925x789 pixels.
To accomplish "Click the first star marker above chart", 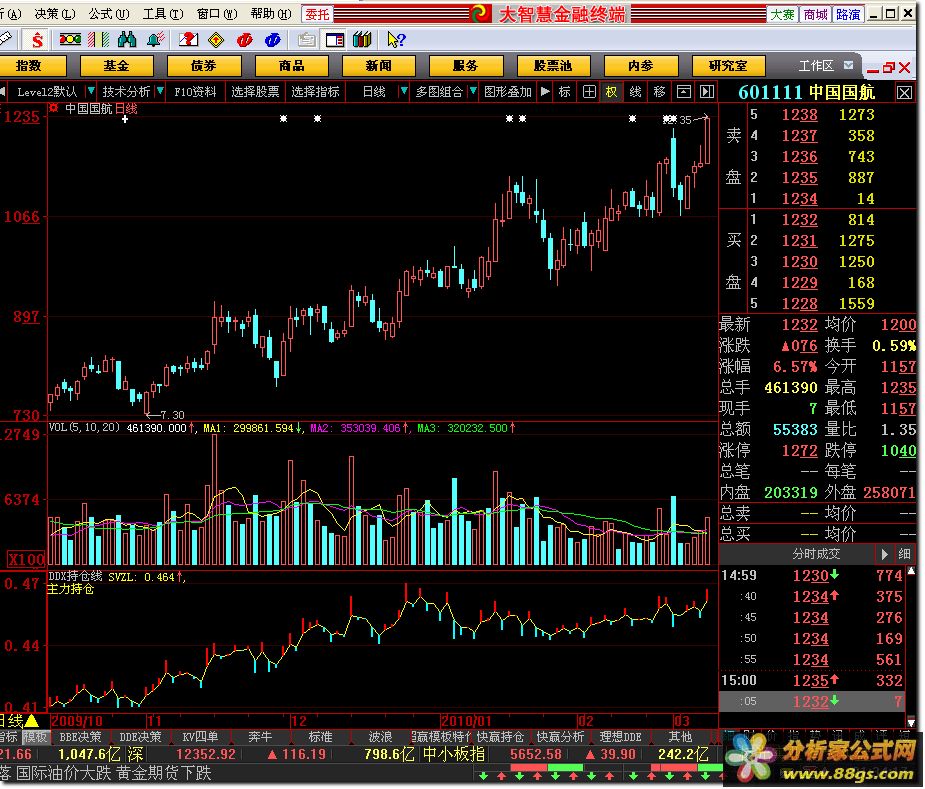I will pos(284,119).
